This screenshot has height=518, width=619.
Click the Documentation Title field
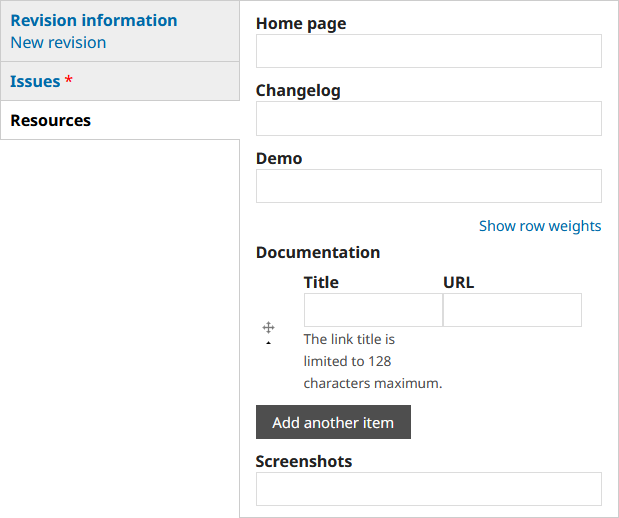tap(373, 310)
